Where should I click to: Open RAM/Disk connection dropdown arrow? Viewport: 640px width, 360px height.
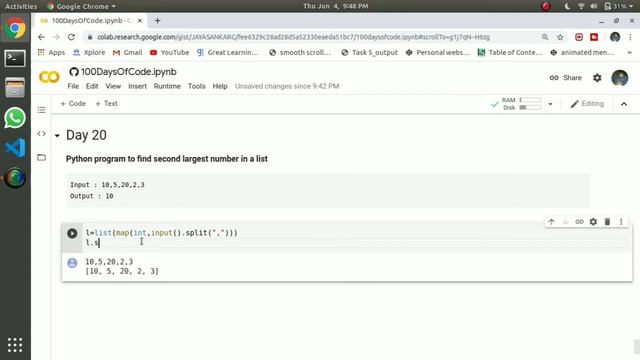[x=550, y=104]
